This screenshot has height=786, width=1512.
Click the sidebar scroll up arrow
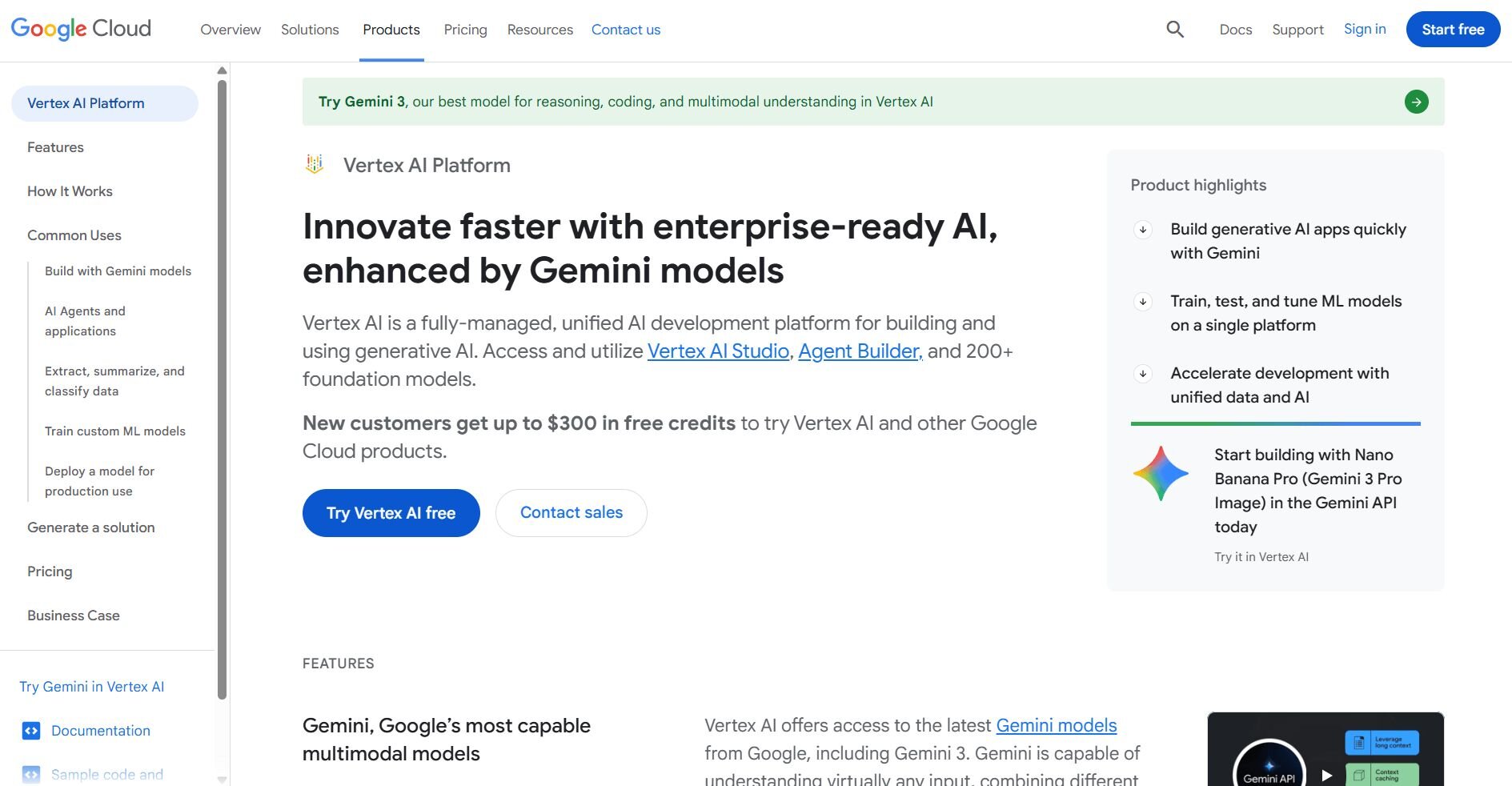point(222,71)
